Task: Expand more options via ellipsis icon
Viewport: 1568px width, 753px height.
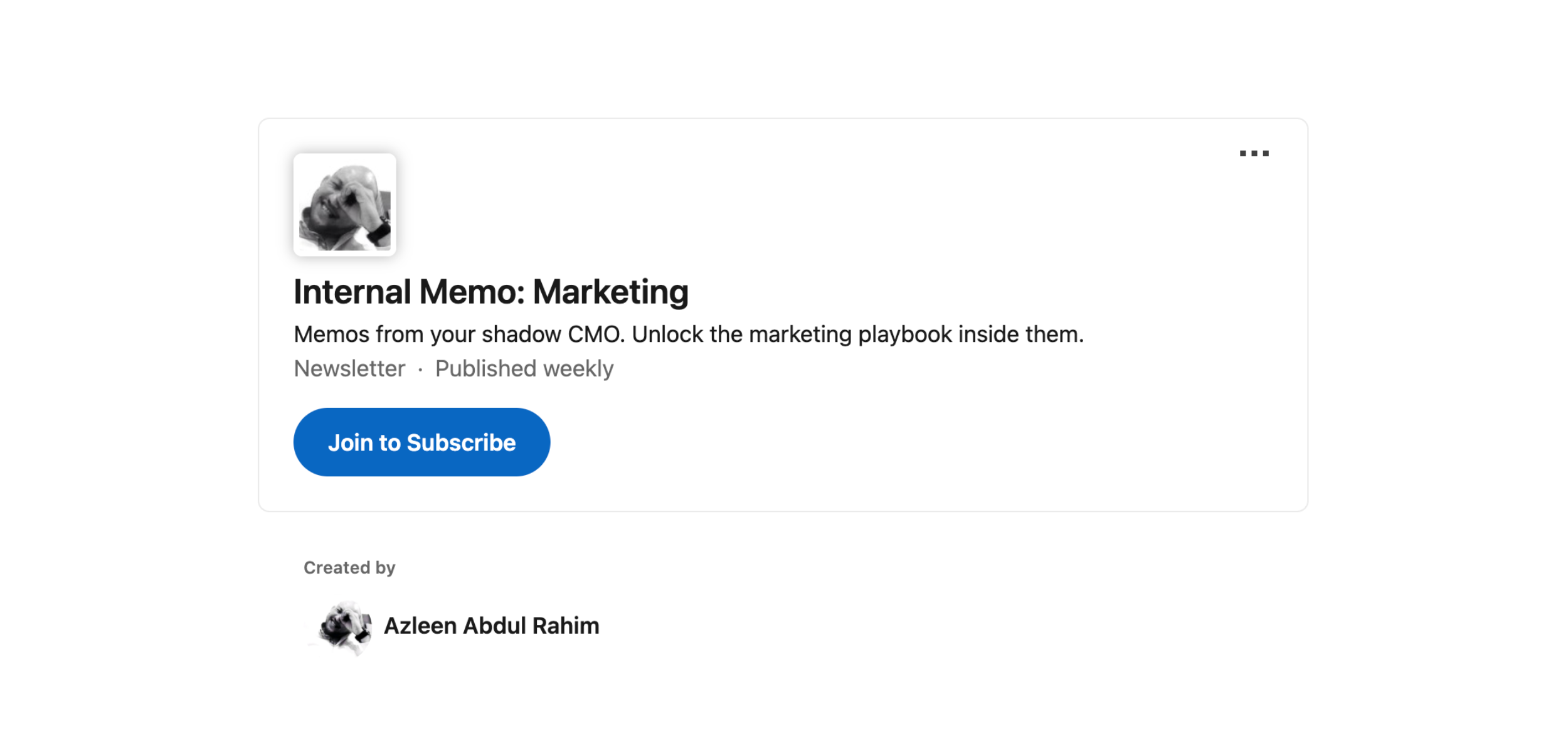Action: [x=1254, y=153]
